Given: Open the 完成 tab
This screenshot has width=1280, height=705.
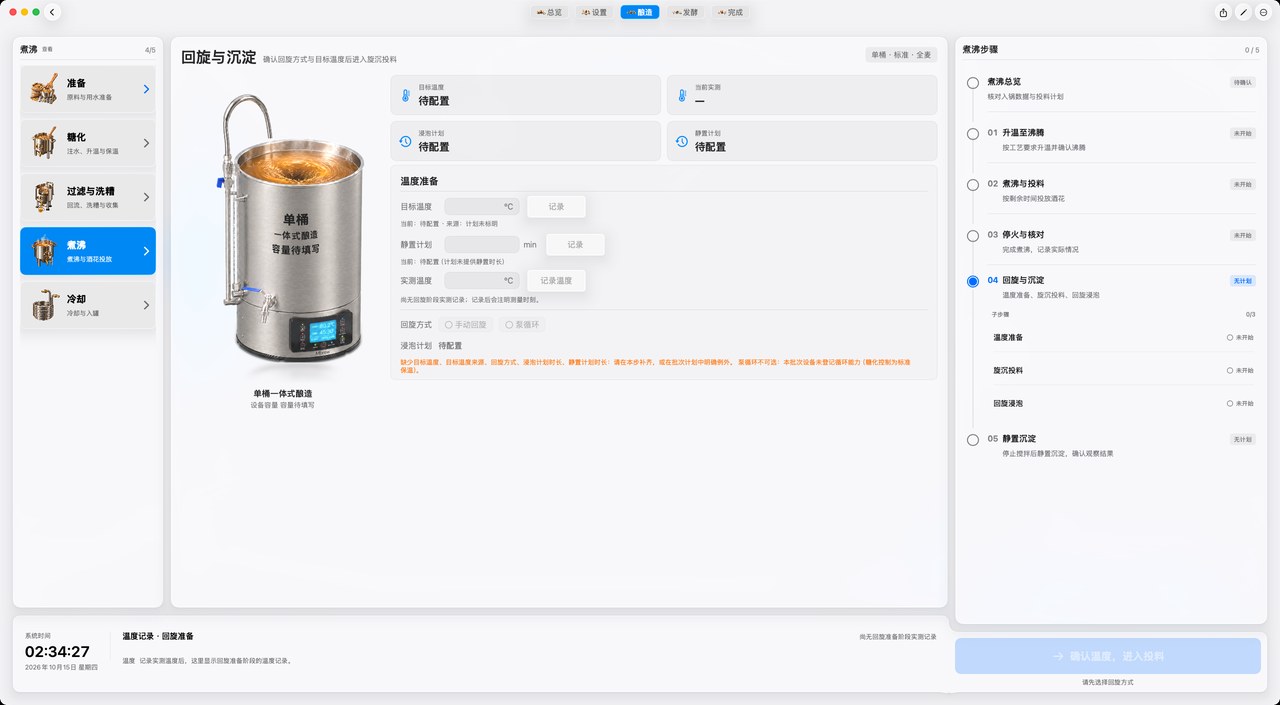Looking at the screenshot, I should coord(729,13).
